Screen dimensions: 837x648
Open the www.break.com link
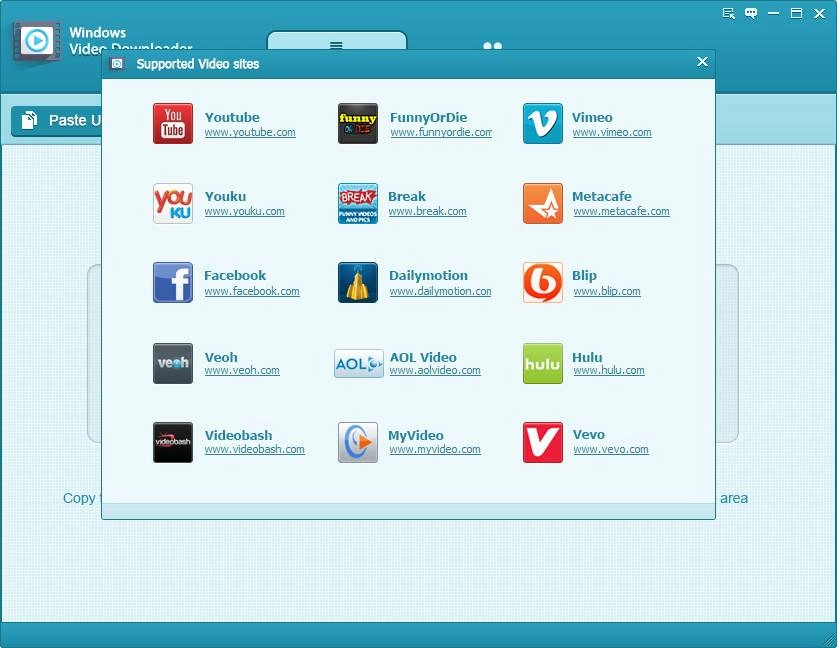[x=428, y=211]
